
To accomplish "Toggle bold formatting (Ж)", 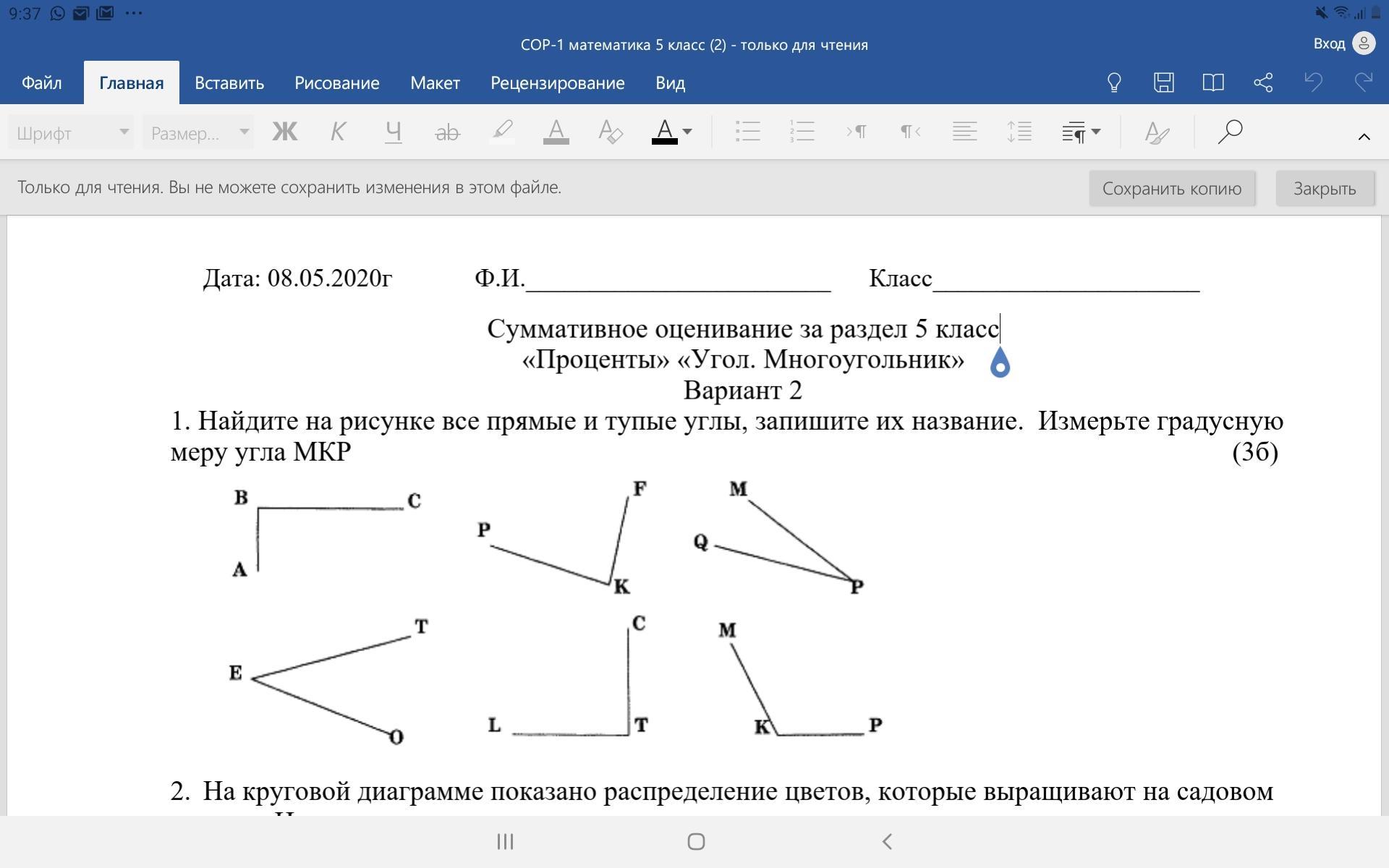I will [284, 132].
